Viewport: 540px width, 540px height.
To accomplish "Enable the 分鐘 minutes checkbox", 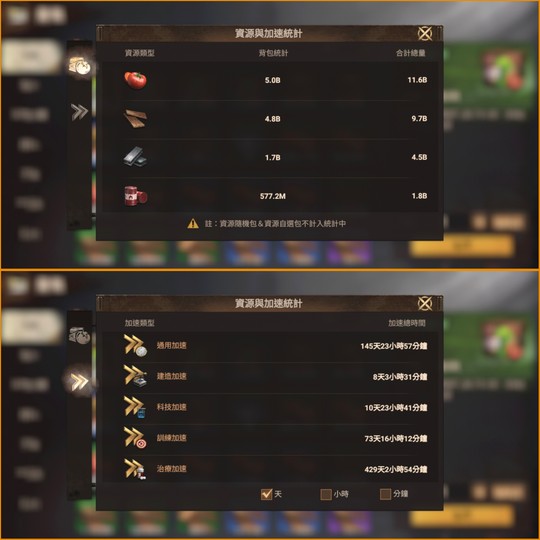I will (385, 494).
